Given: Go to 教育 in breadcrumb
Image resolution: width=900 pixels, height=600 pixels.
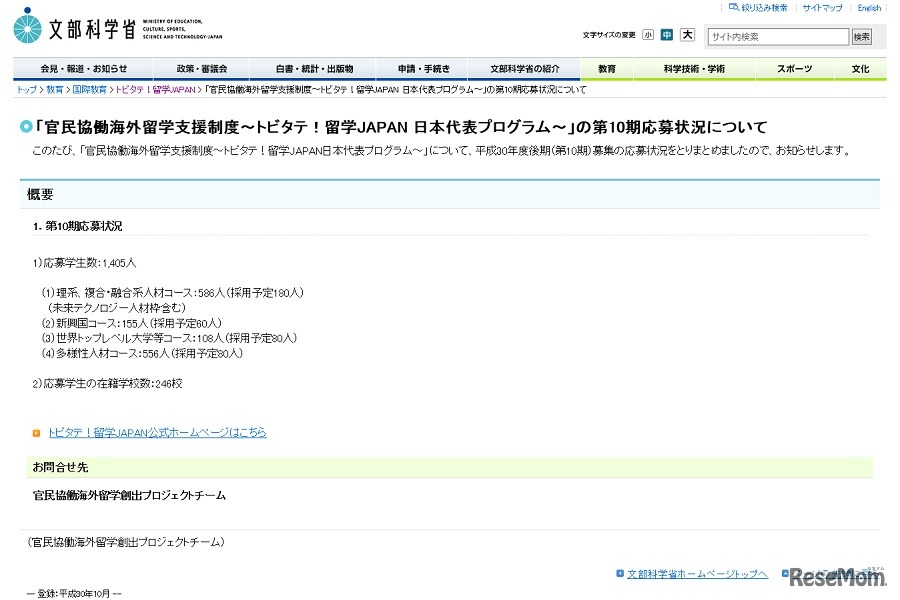Looking at the screenshot, I should pyautogui.click(x=55, y=90).
